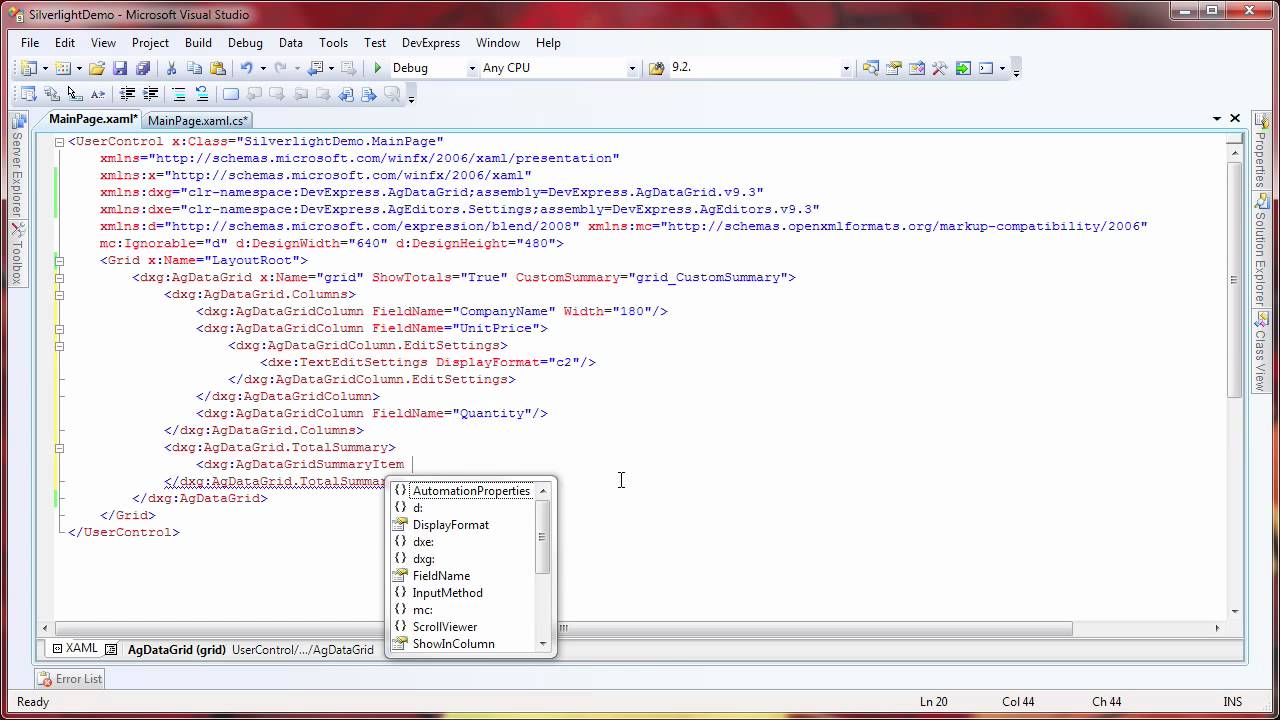Open the Server Explorer side tab

[x=17, y=165]
